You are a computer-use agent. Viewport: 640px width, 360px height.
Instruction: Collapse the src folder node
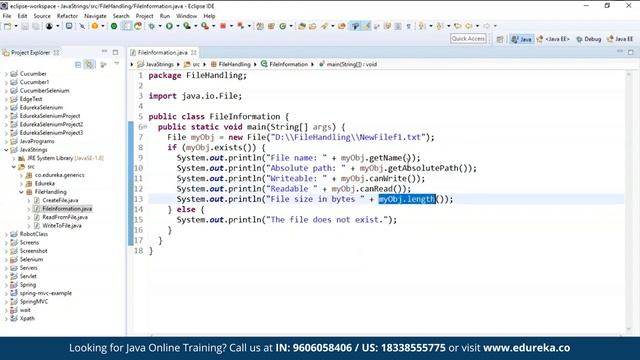click(x=14, y=167)
